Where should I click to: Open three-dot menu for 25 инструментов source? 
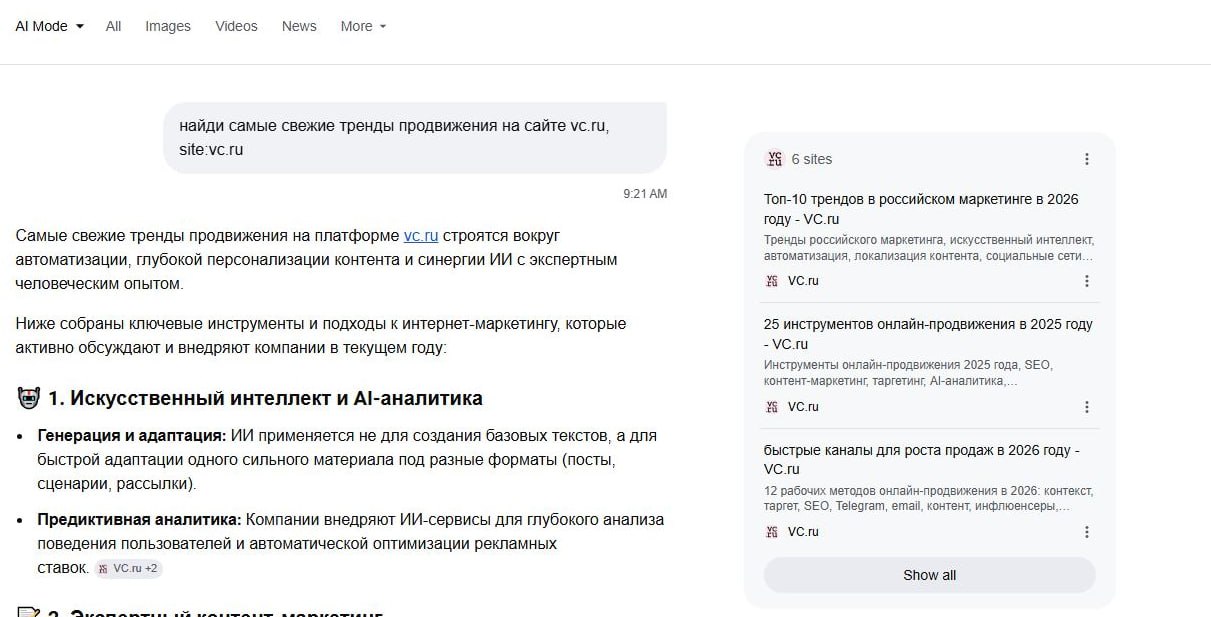1087,407
